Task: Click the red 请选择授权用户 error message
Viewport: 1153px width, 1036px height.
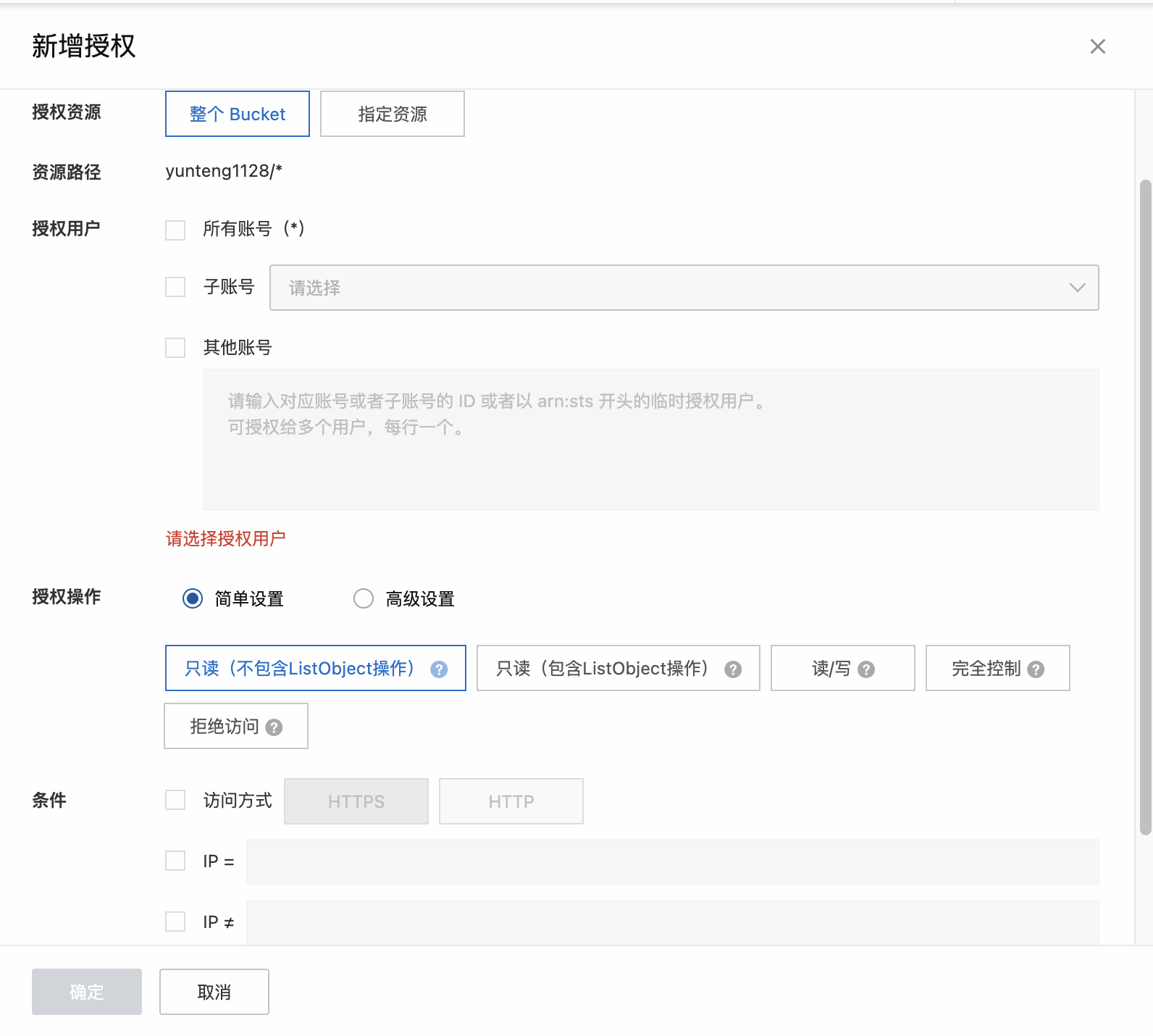Action: click(x=226, y=538)
